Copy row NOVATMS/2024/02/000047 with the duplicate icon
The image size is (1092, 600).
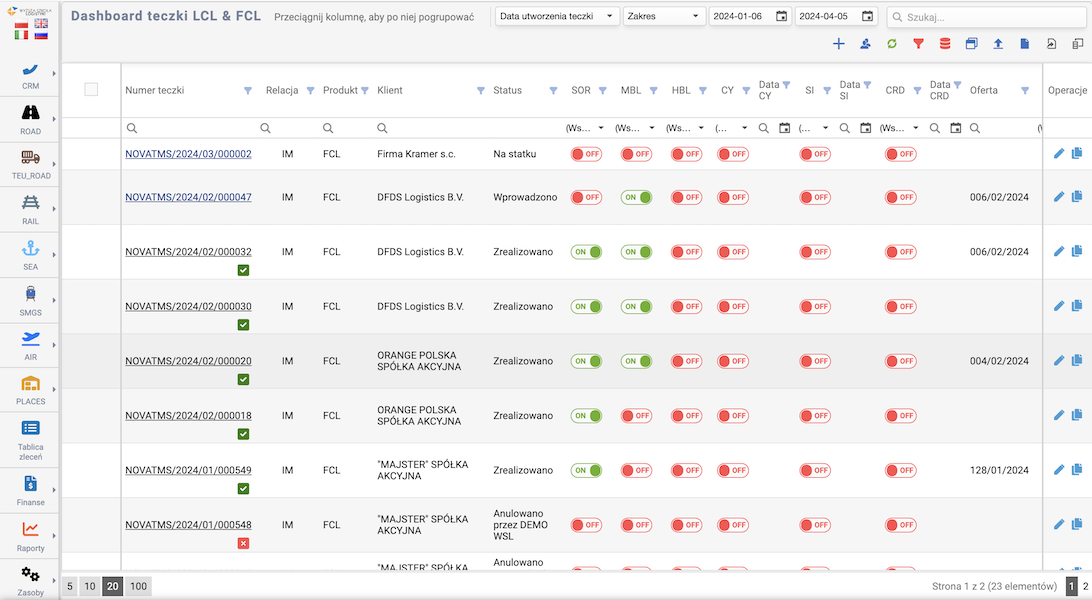pyautogui.click(x=1077, y=197)
